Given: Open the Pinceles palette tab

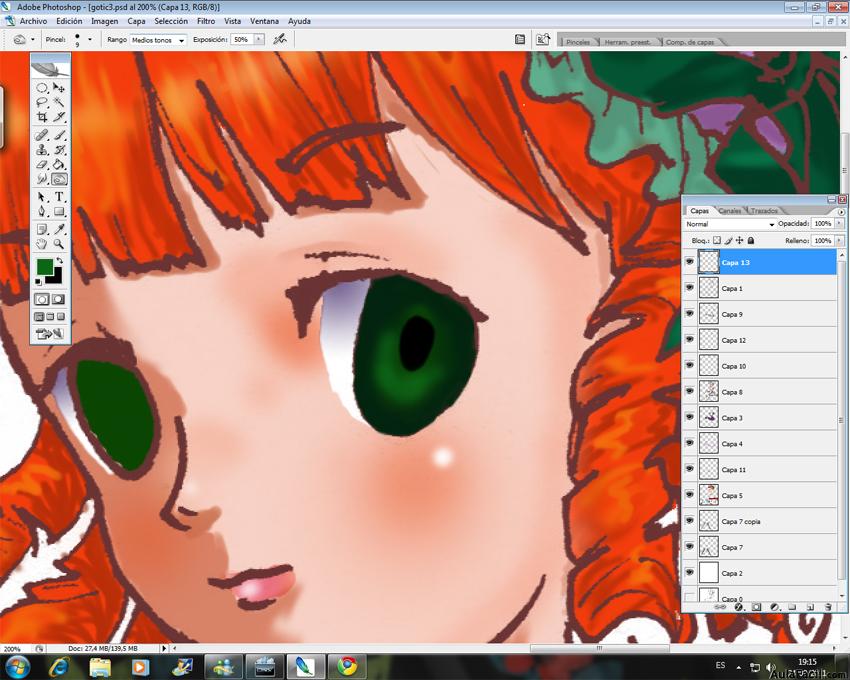Looking at the screenshot, I should 578,42.
